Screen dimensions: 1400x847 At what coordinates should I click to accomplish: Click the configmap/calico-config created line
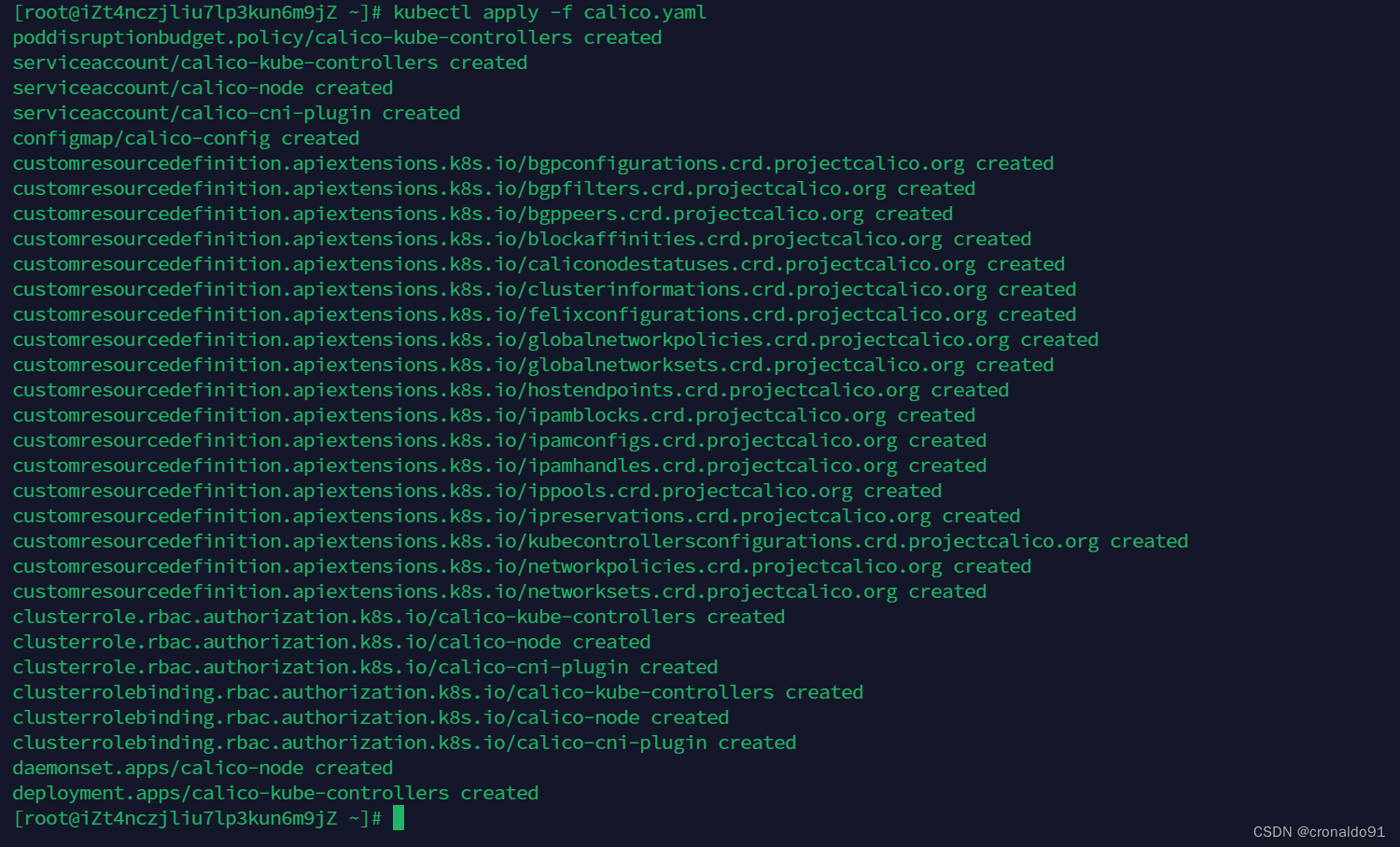point(186,138)
